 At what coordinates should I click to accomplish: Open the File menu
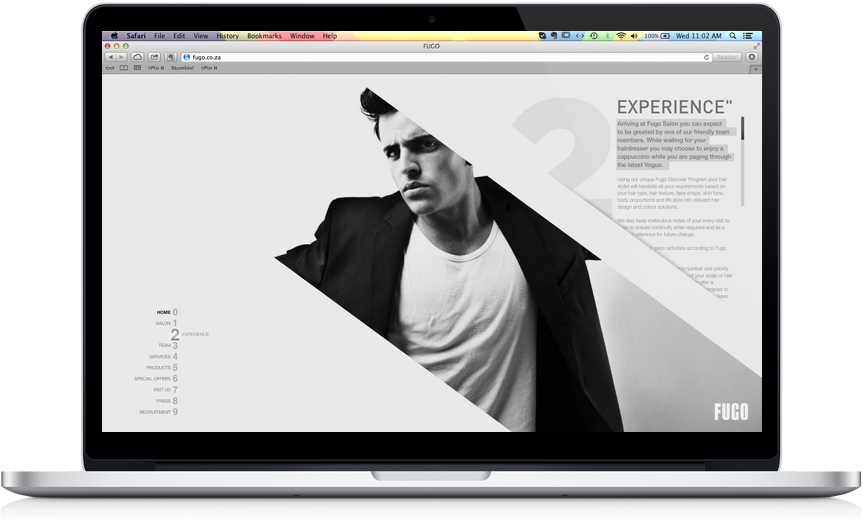[x=160, y=36]
